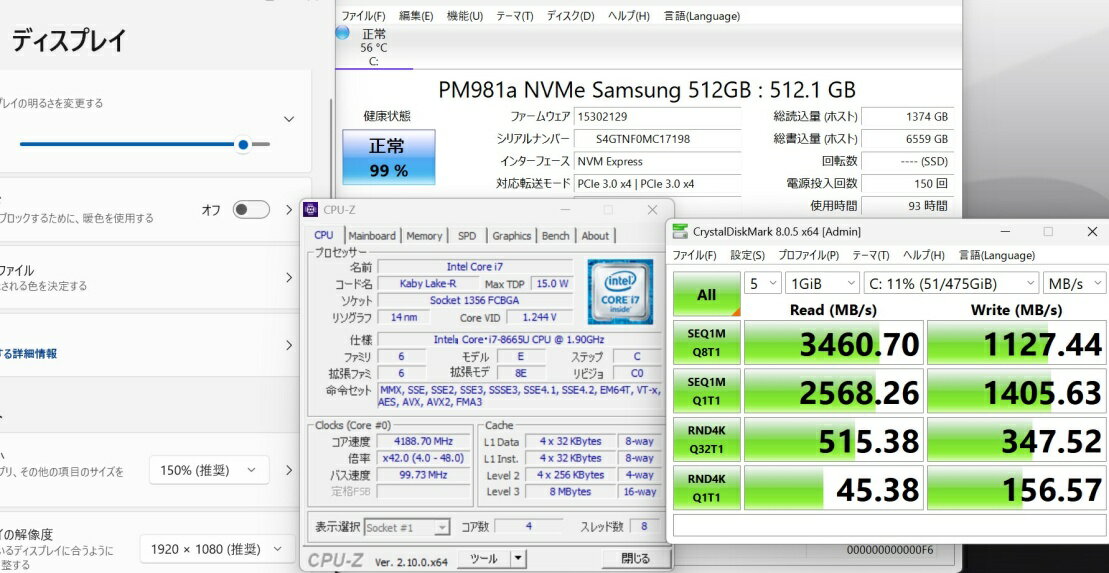1109x573 pixels.
Task: Start all tests with the All button
Action: pyautogui.click(x=706, y=294)
